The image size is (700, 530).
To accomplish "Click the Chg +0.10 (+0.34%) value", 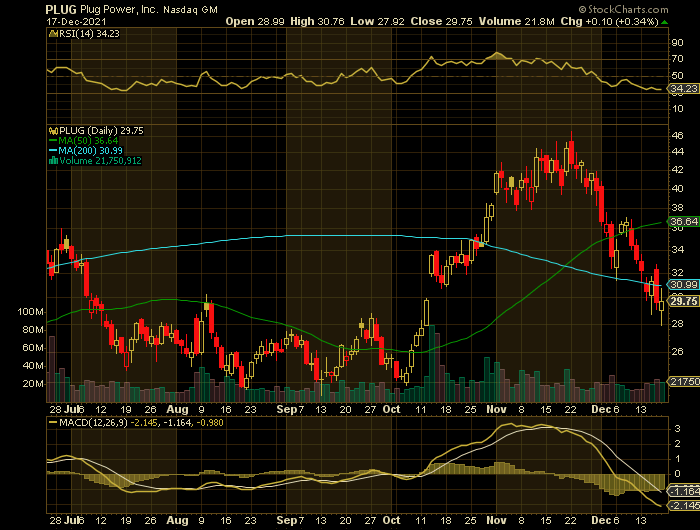I will coord(610,21).
